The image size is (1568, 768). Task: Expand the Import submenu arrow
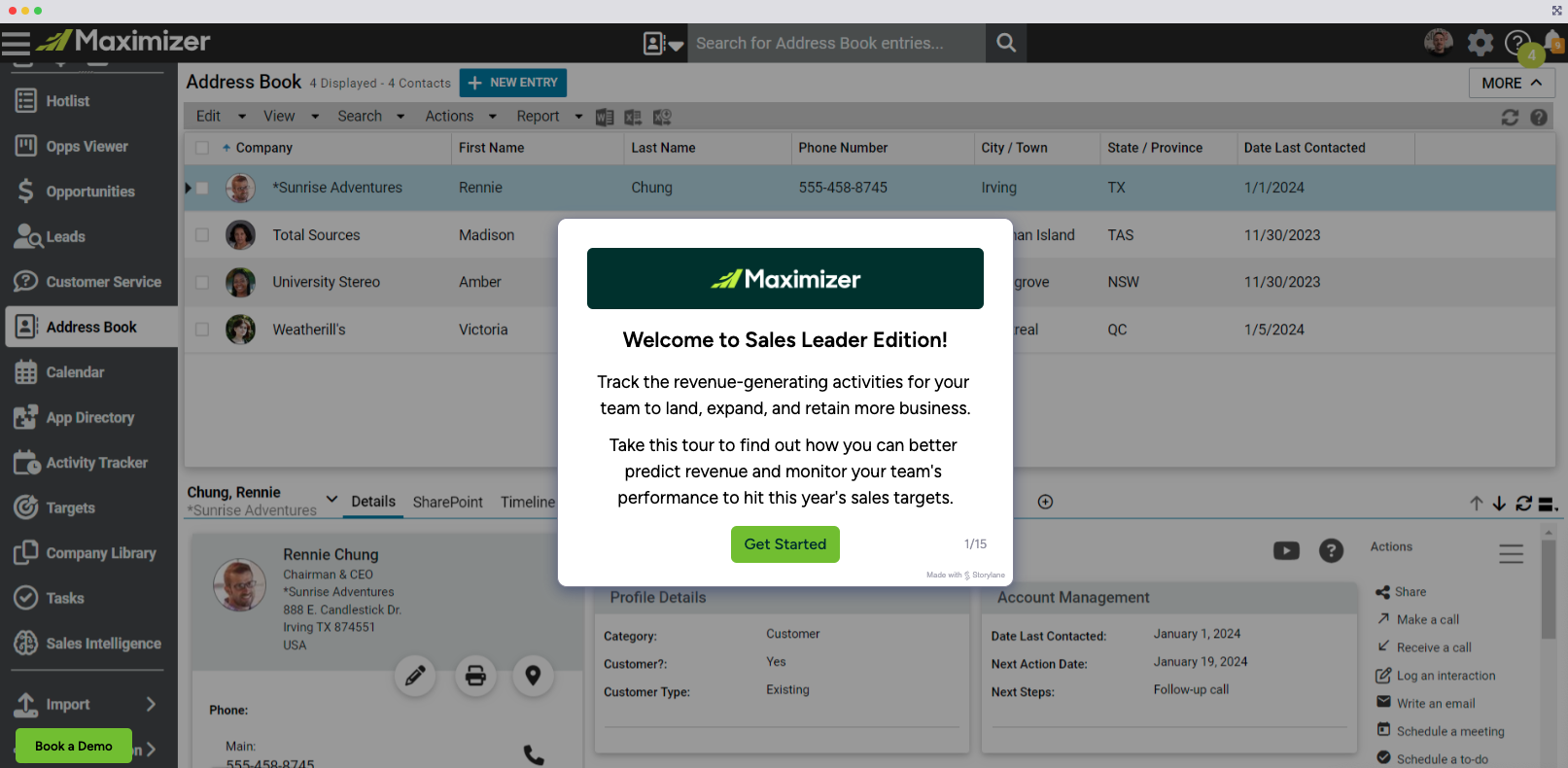151,704
